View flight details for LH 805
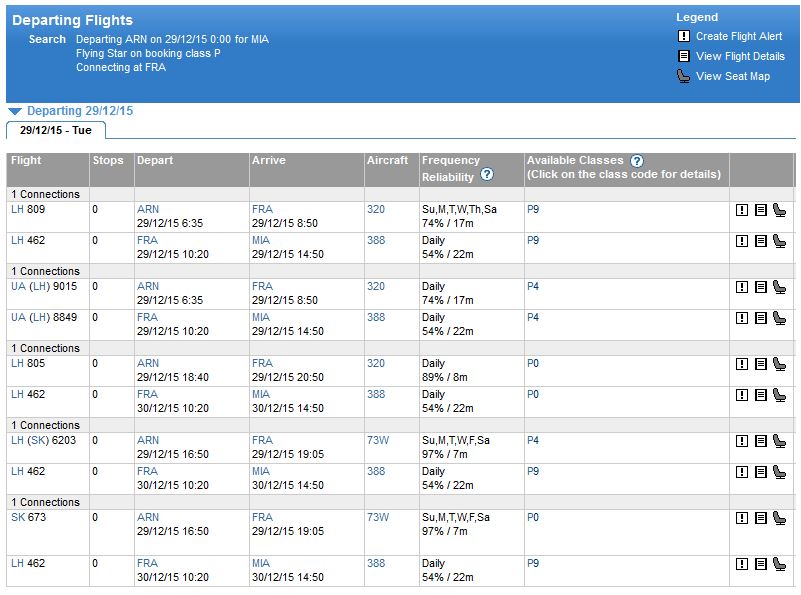Screen dimensions: 801x595 point(761,364)
